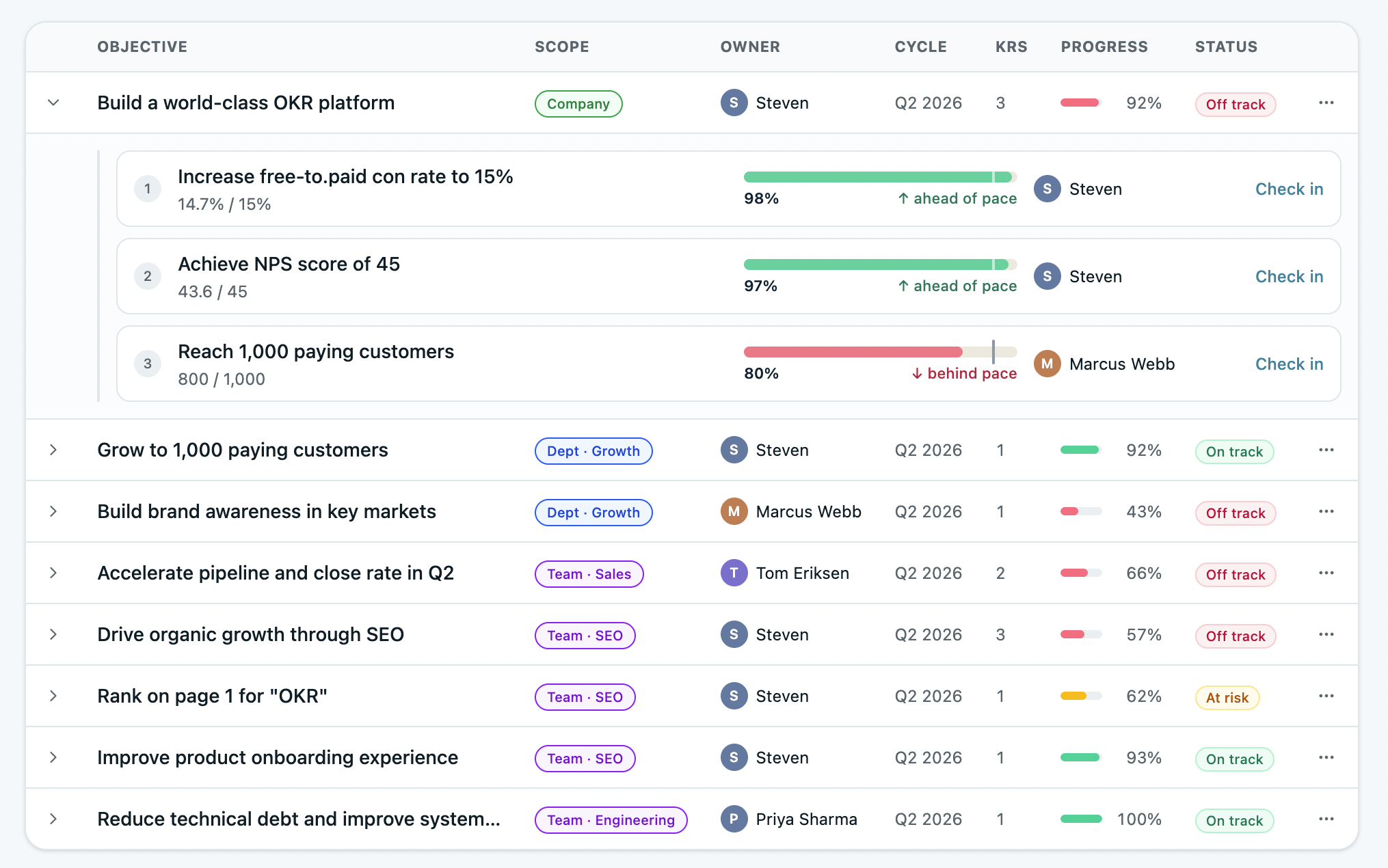Open more options for Accelerate pipeline row

[x=1326, y=573]
